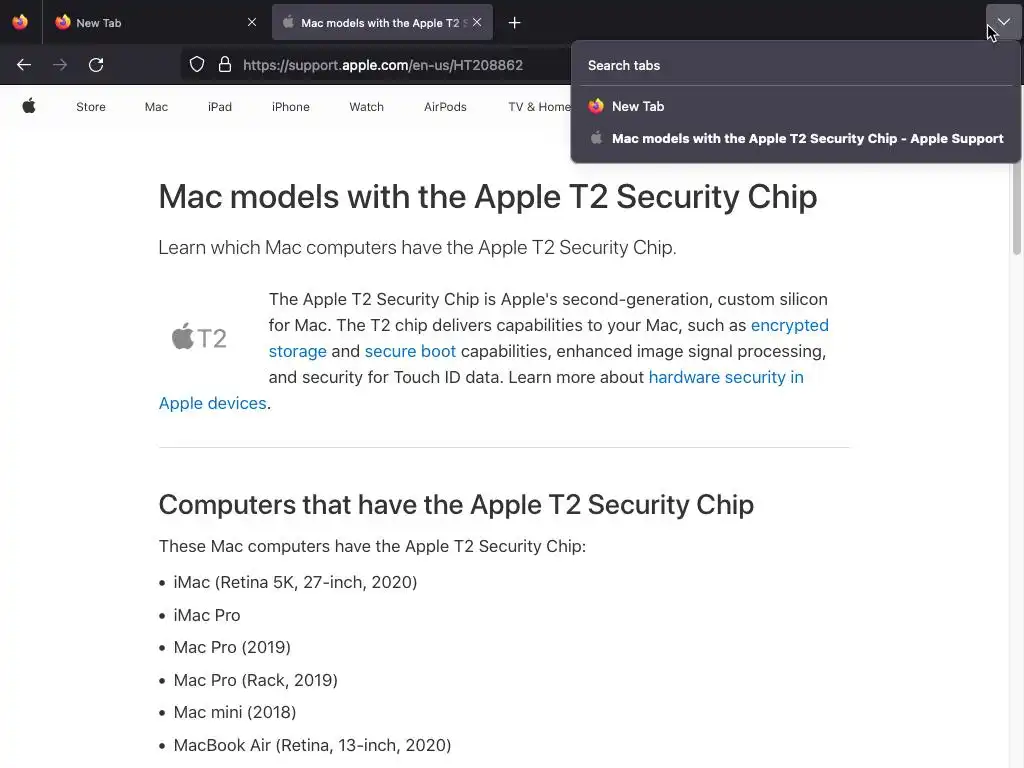Follow the secure boot link

[410, 351]
